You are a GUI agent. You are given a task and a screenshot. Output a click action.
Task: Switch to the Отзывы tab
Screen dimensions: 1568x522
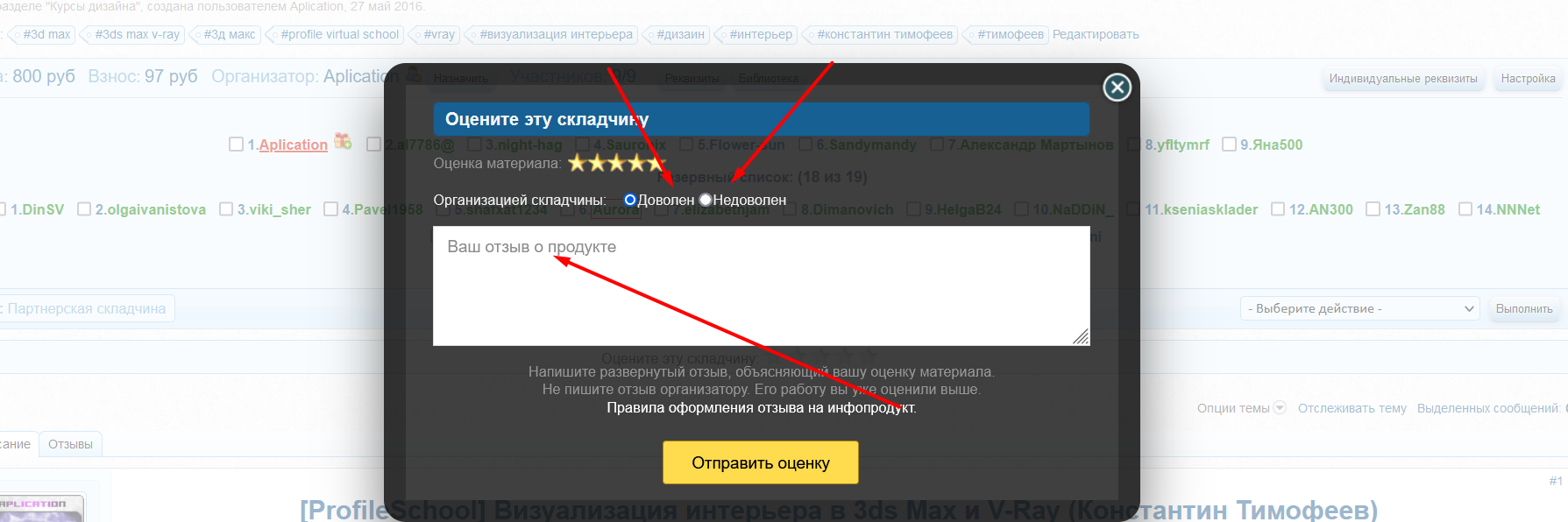(x=70, y=444)
